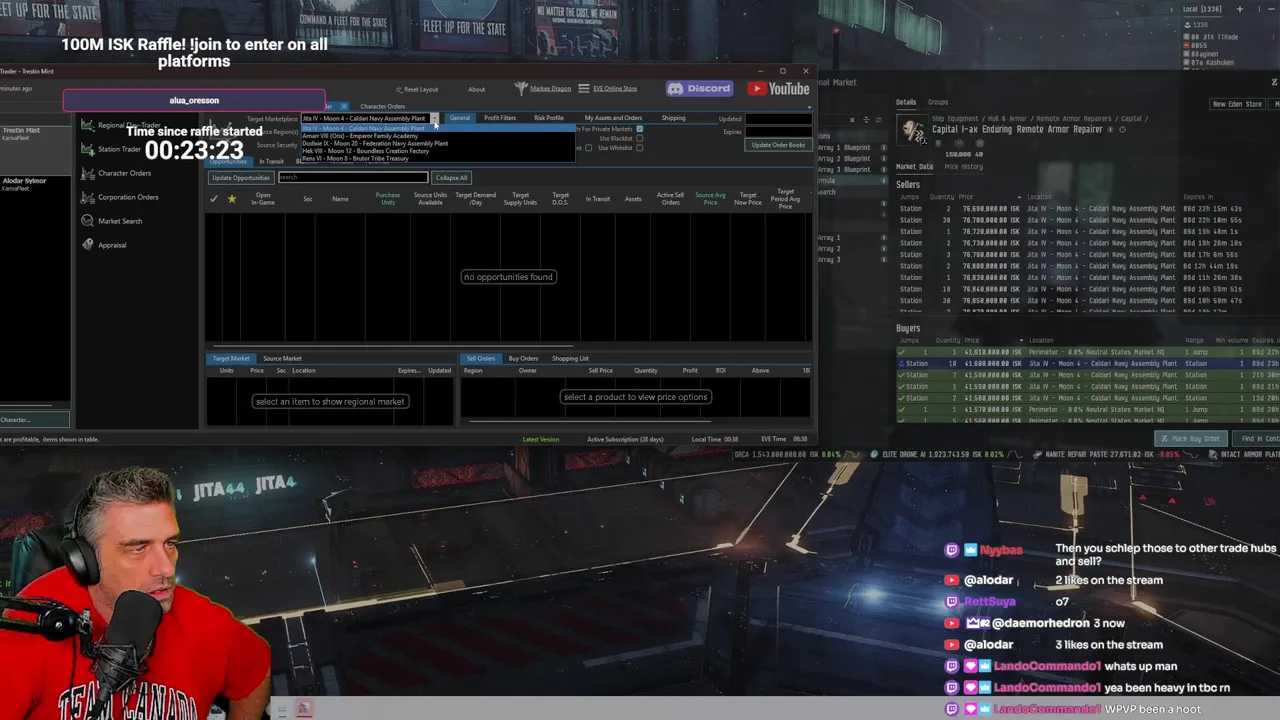
Task: Click the Purchase Units column header
Action: pos(387,199)
